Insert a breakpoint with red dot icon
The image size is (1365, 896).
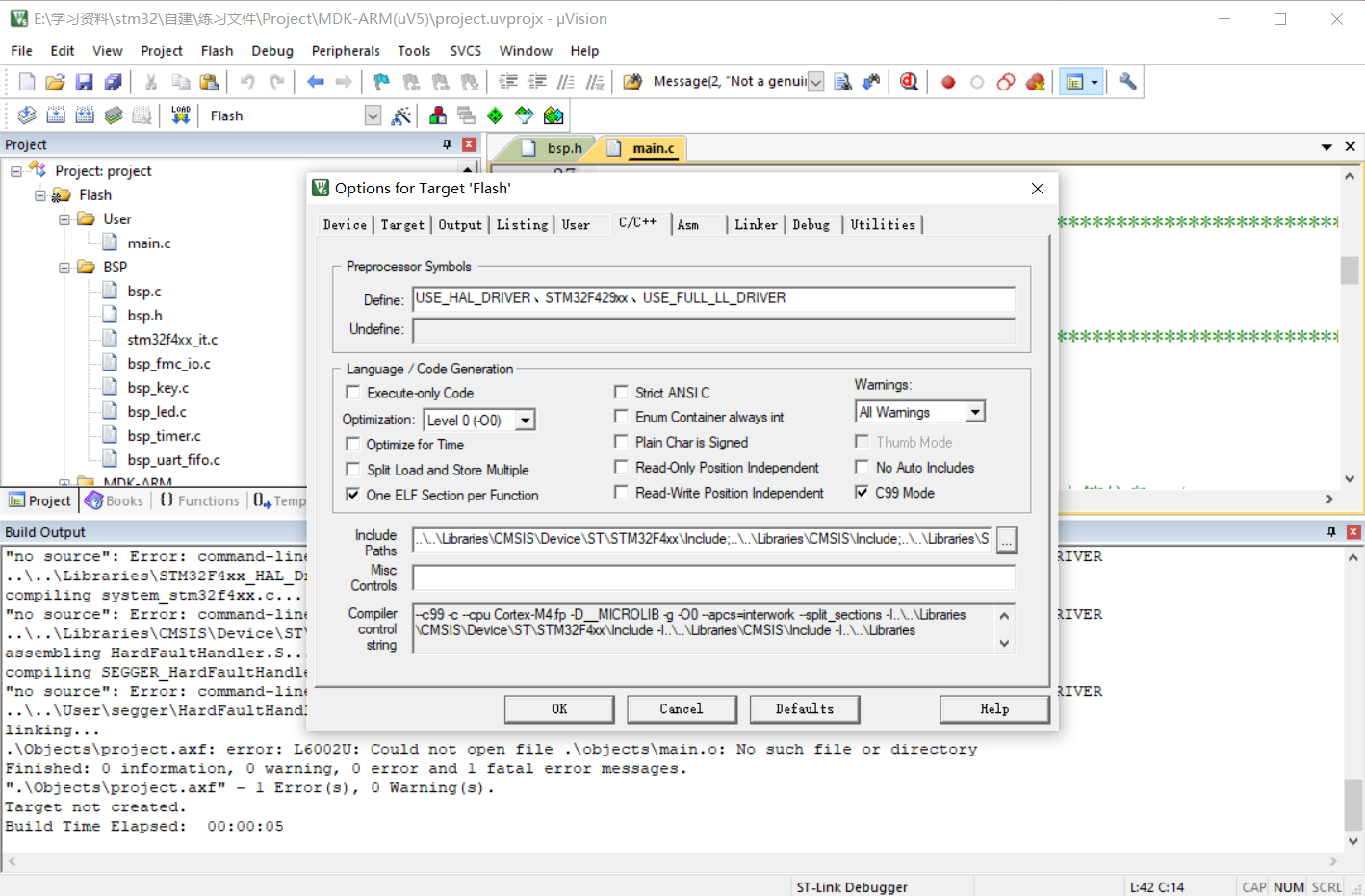948,82
